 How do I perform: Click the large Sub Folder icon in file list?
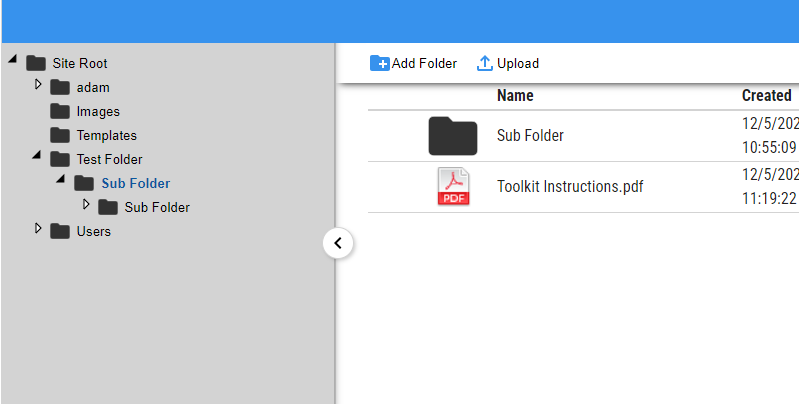453,136
